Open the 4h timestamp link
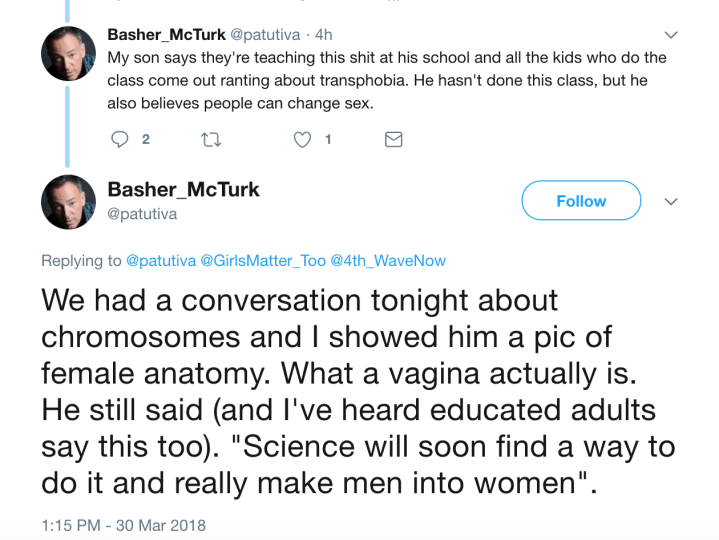Screen dimensions: 719x540 (324, 35)
